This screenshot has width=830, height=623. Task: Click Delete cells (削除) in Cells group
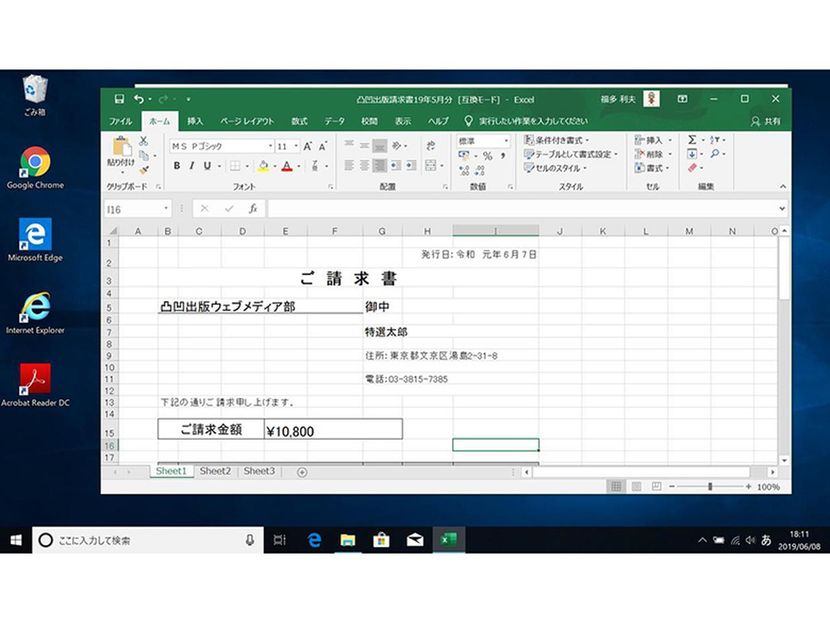pos(653,154)
